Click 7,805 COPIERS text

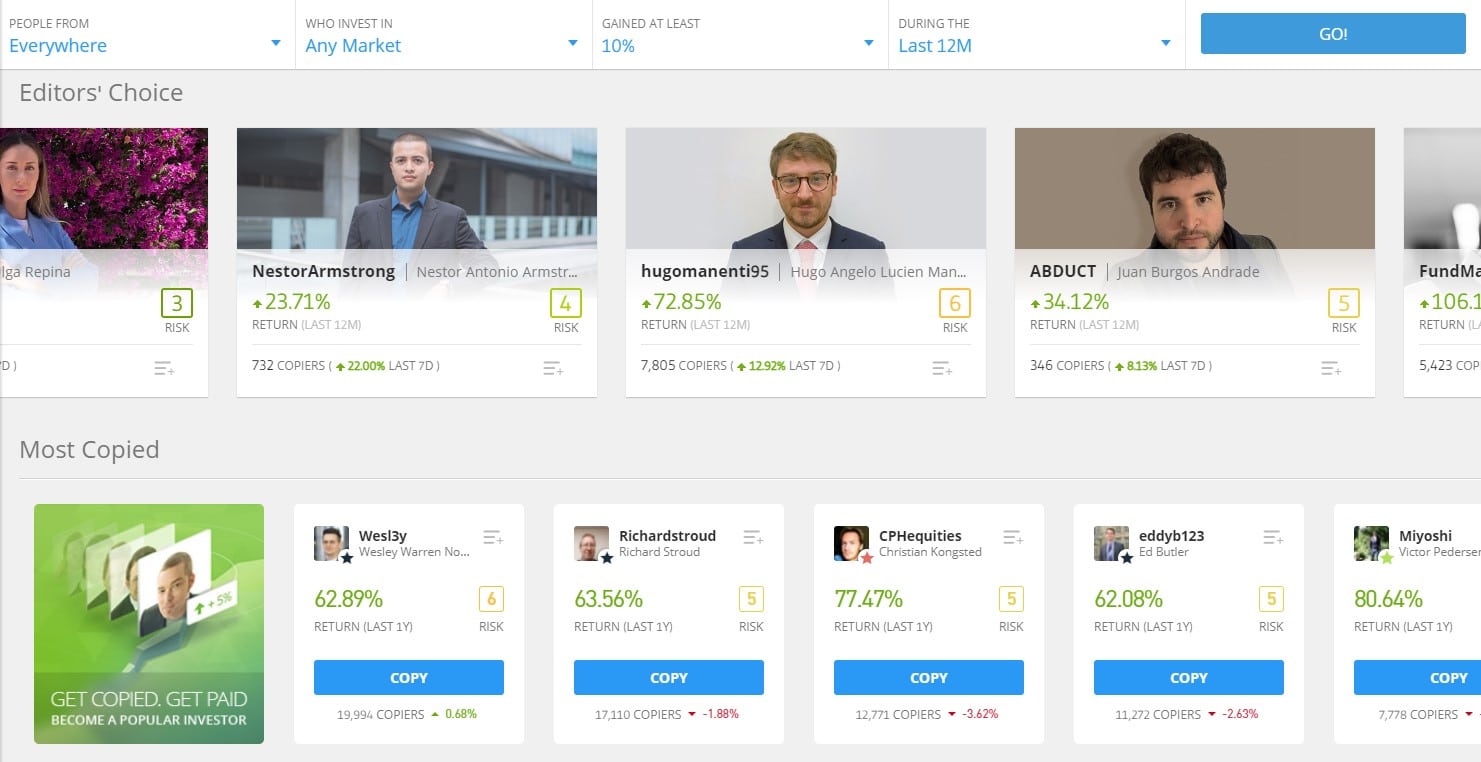click(x=684, y=366)
